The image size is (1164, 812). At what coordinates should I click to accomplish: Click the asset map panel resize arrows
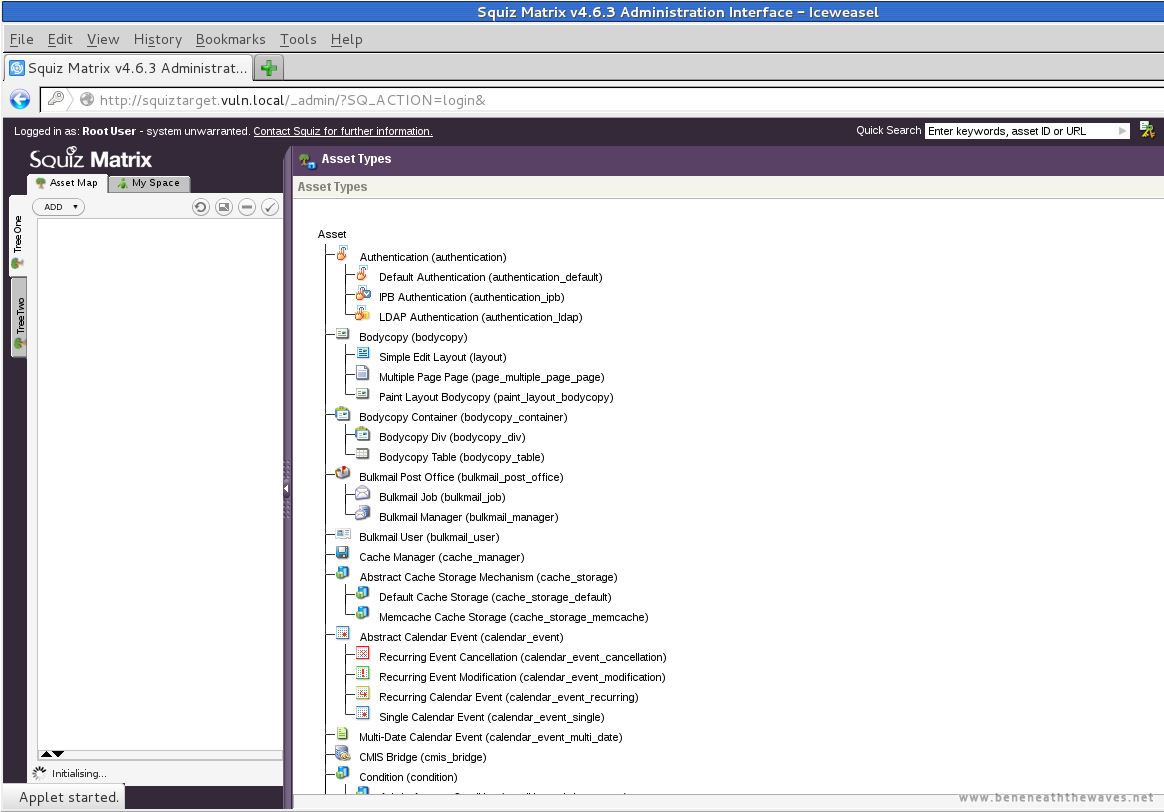[52, 754]
